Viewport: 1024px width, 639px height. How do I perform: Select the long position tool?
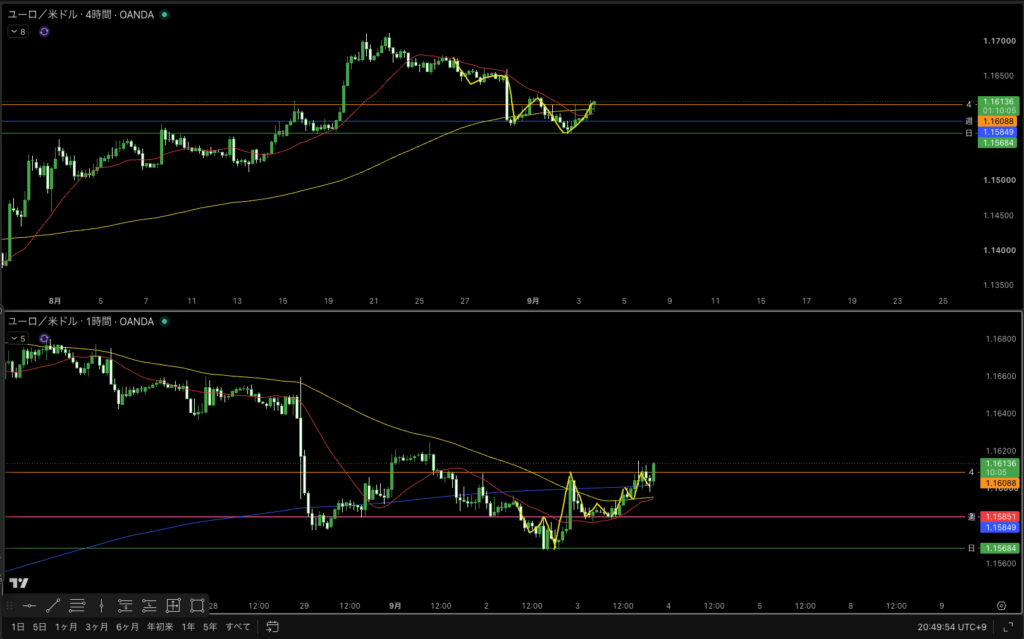(149, 606)
